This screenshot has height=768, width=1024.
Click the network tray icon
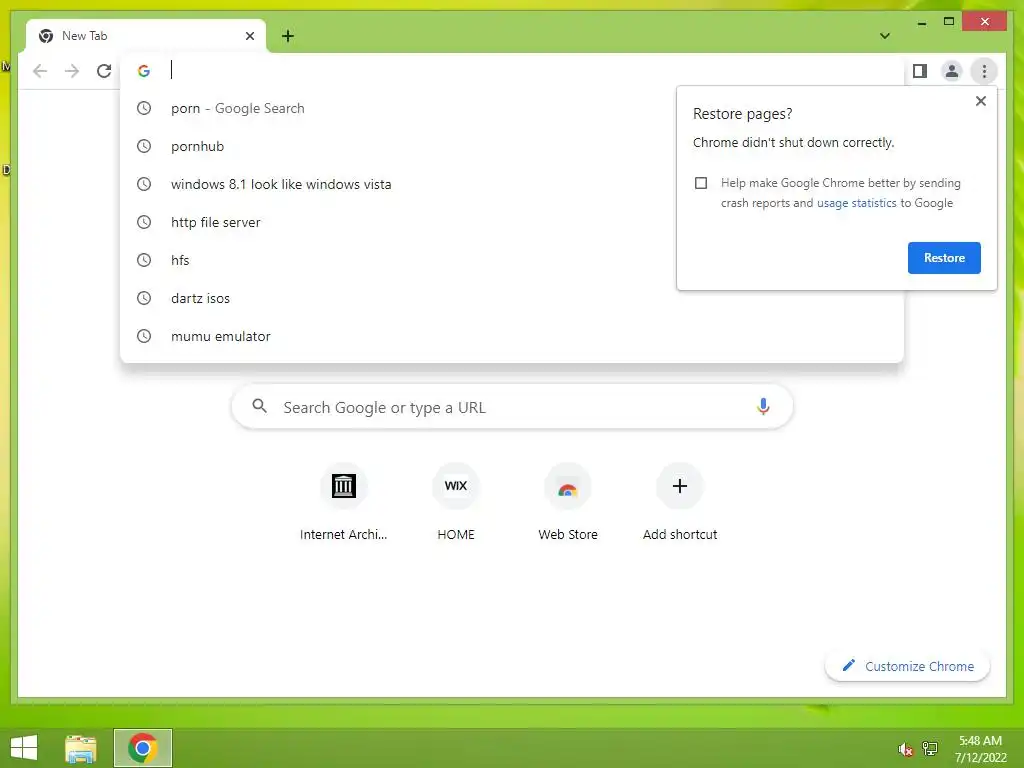coord(929,748)
